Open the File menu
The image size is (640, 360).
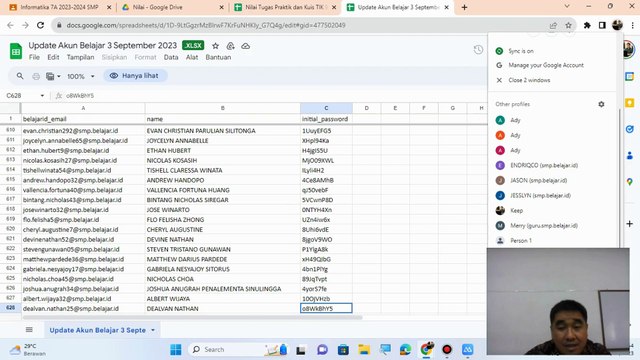coord(34,57)
